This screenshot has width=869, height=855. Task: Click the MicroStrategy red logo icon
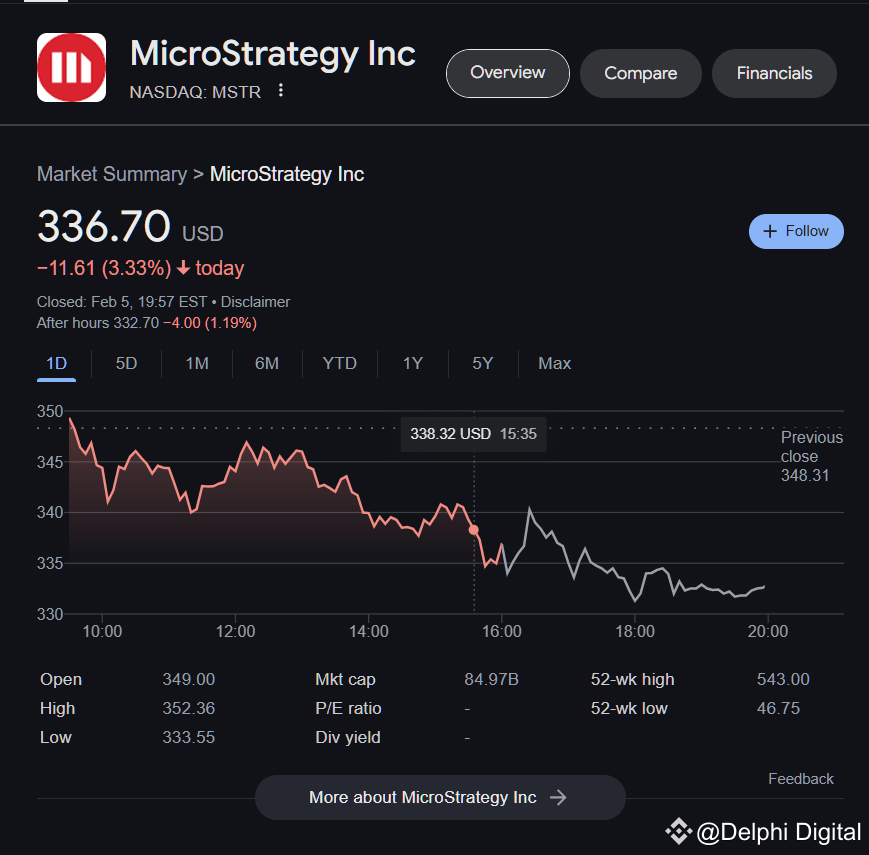(x=71, y=68)
